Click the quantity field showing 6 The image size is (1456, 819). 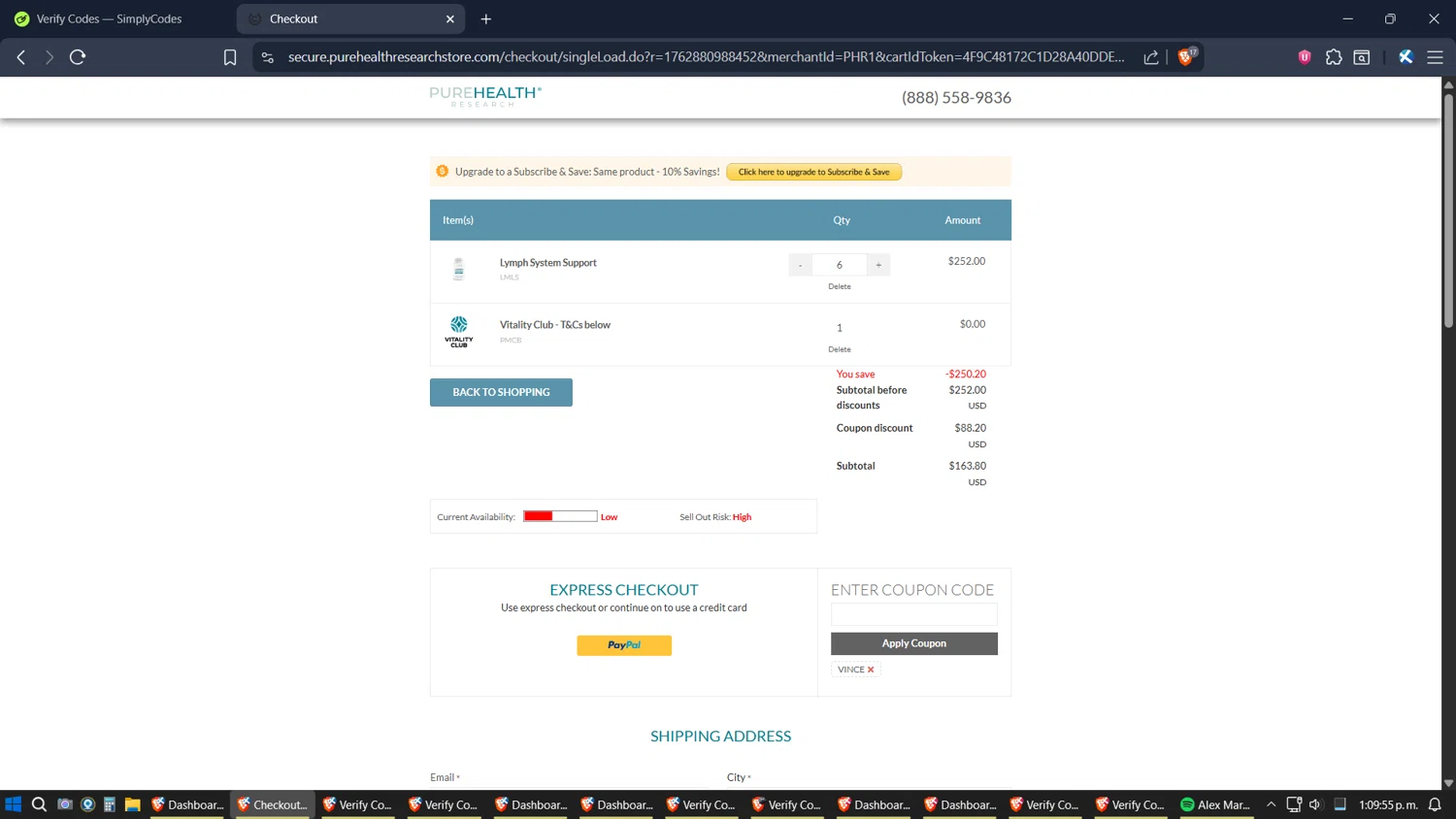point(840,265)
